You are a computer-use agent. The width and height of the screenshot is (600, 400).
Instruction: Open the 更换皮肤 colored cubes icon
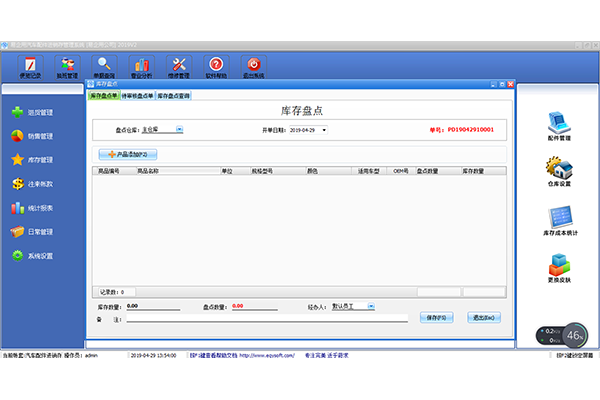point(559,268)
